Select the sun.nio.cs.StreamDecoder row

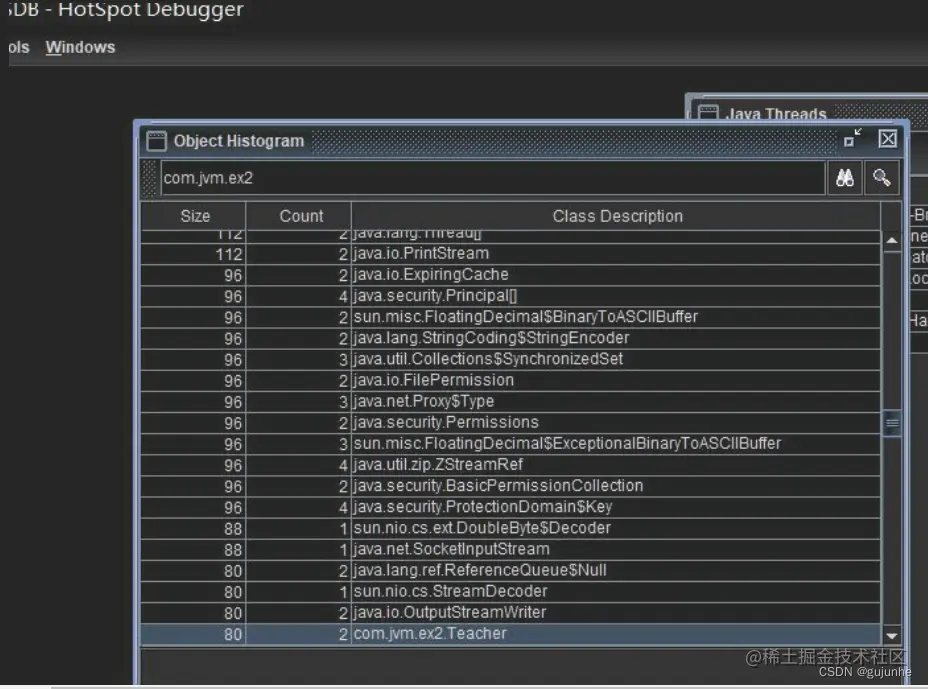[x=511, y=591]
